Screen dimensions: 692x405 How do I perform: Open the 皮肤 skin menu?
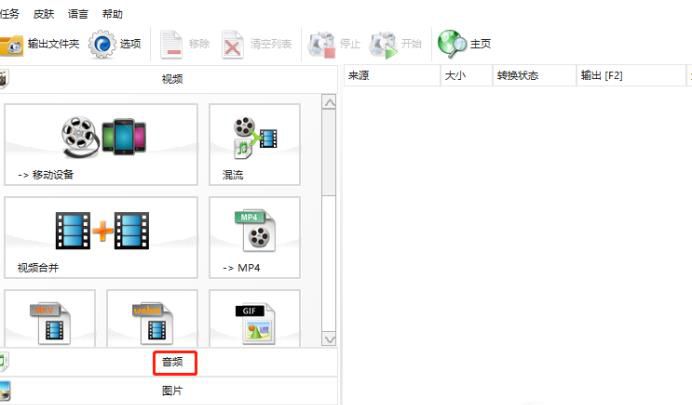click(x=44, y=14)
